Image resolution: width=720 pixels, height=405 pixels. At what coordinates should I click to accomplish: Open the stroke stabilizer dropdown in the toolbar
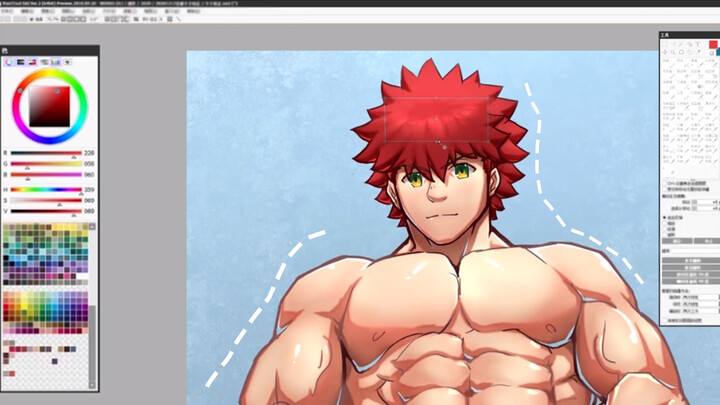(150, 19)
